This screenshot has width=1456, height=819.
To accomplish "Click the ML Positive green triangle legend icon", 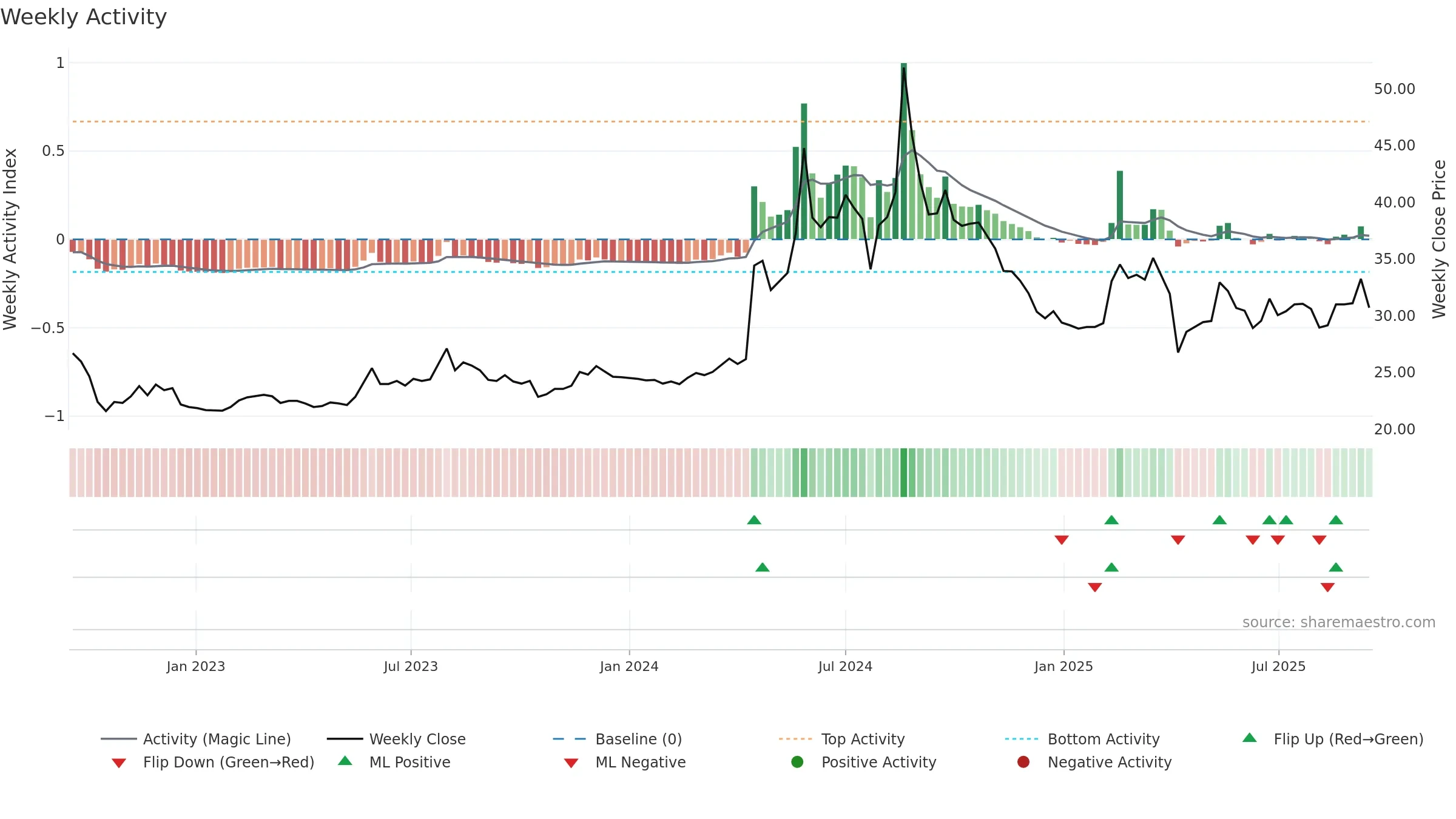I will coord(345,761).
